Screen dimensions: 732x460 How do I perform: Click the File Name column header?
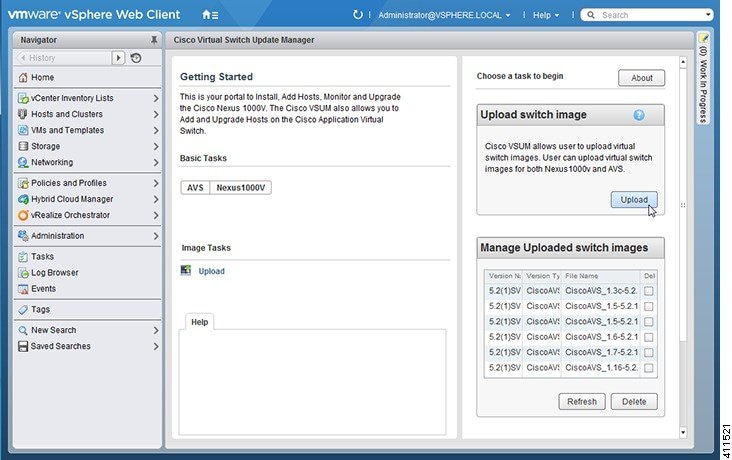600,276
